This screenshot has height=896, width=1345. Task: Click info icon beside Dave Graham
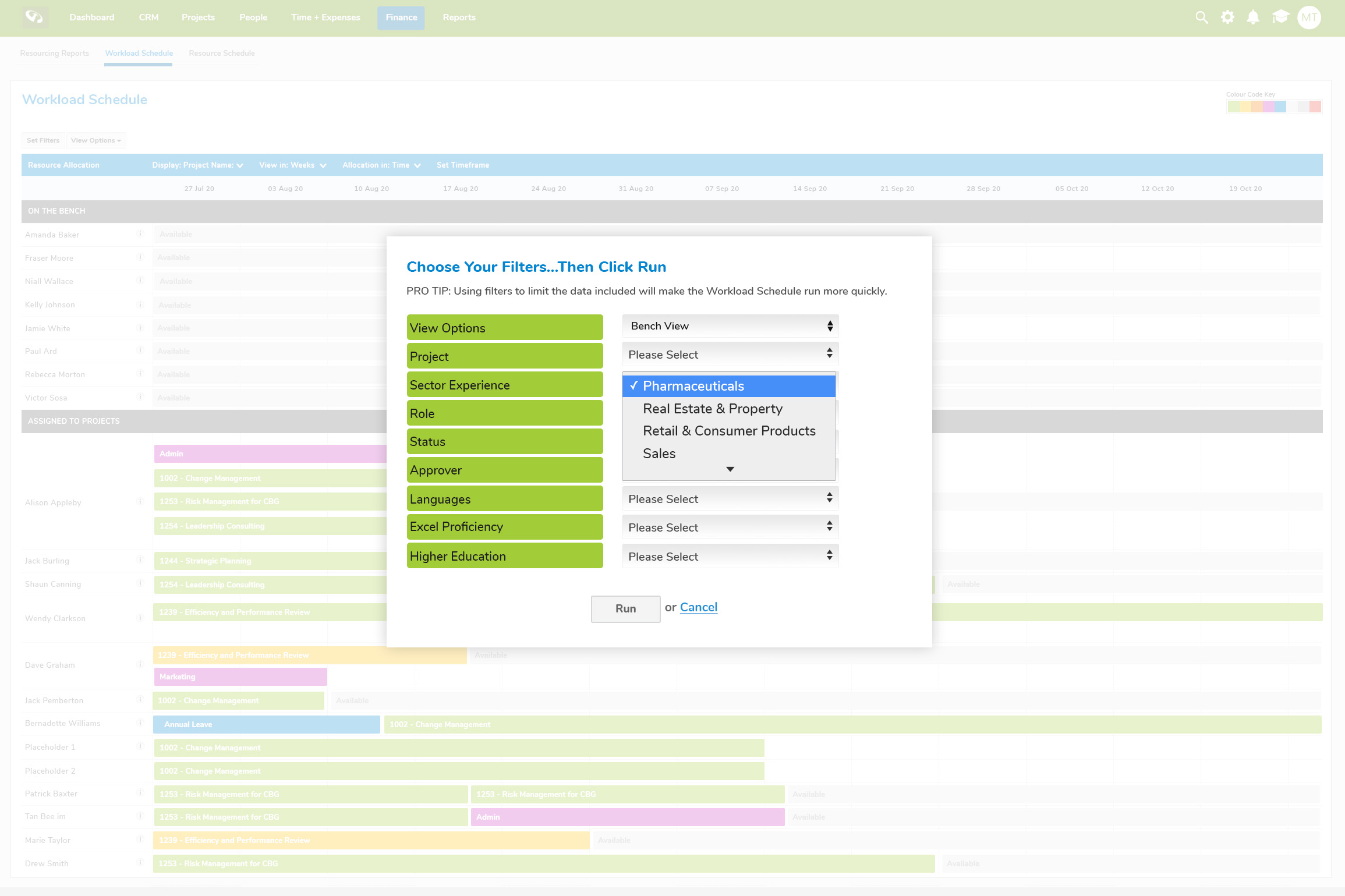140,664
